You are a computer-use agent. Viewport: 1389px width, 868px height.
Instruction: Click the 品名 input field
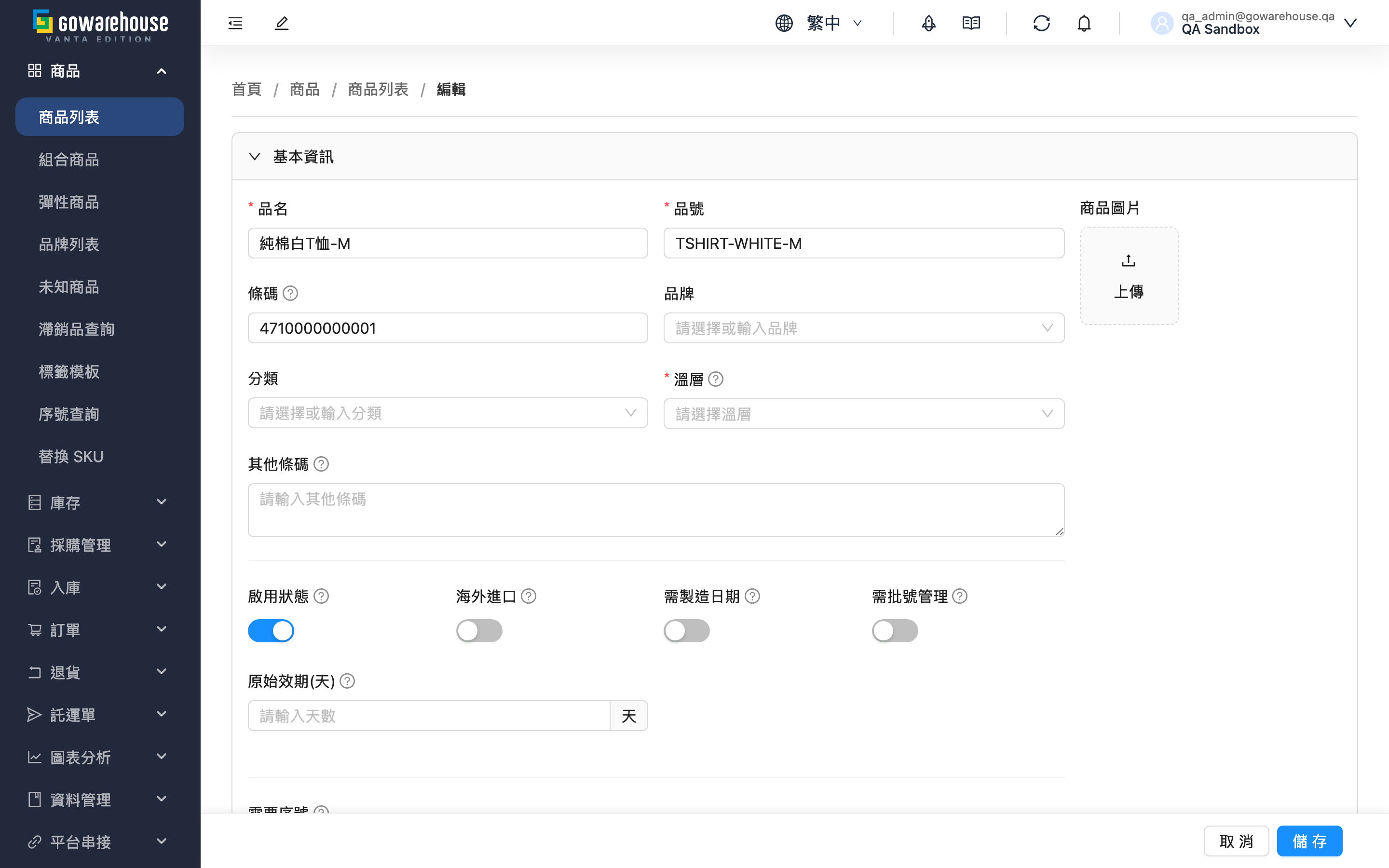pyautogui.click(x=448, y=243)
